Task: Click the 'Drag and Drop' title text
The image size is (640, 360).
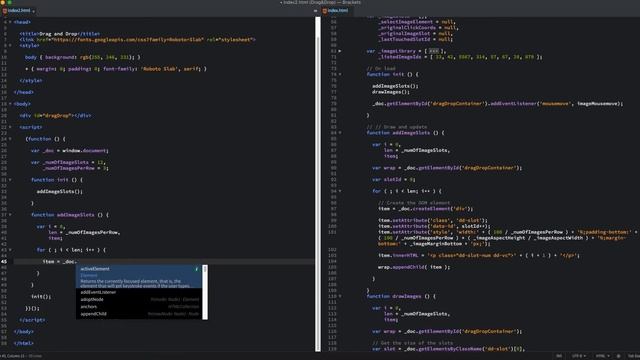Action: click(58, 34)
